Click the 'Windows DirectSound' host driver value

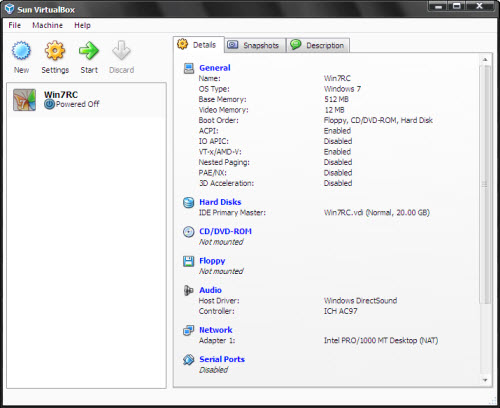coord(361,301)
